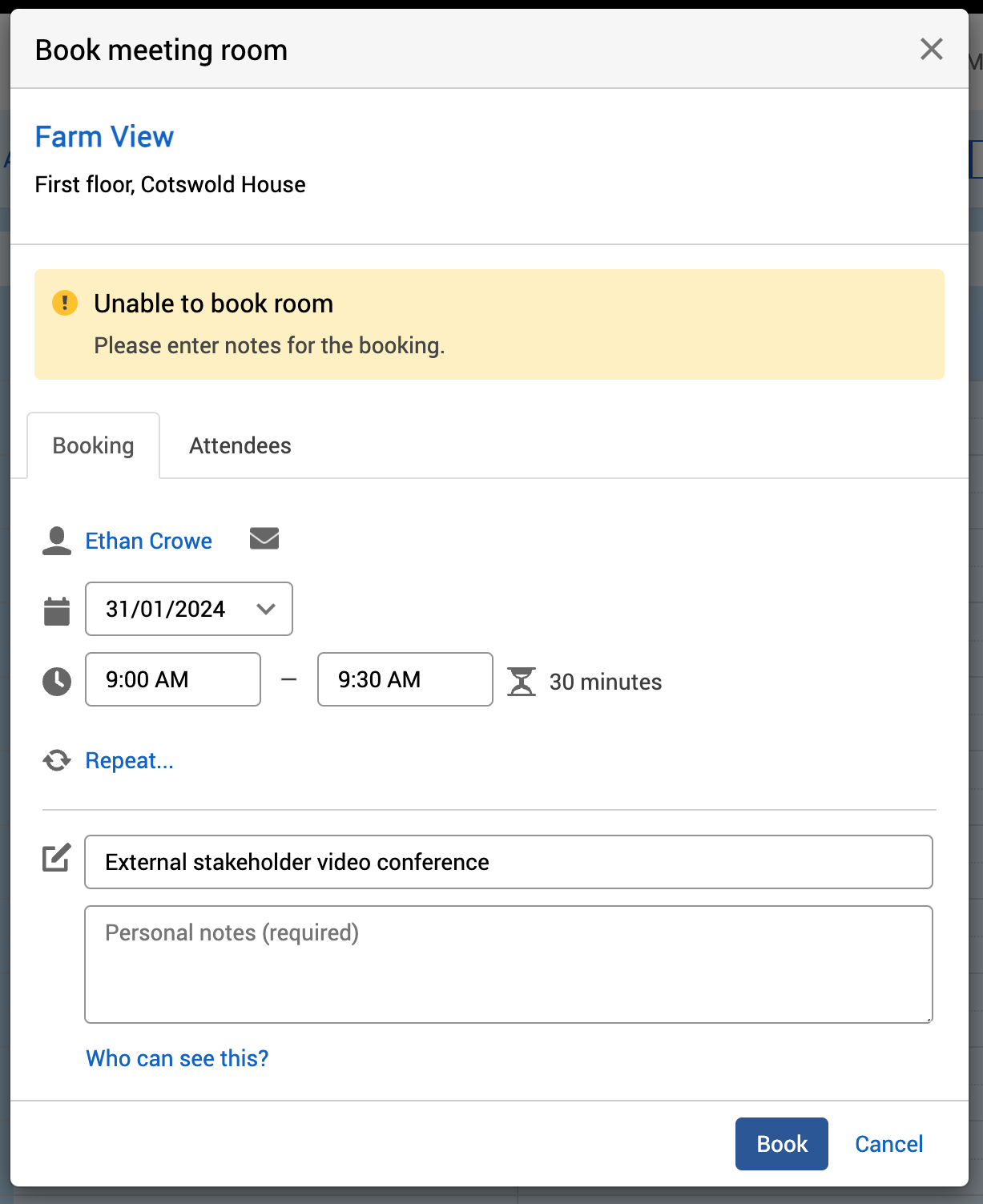Viewport: 983px width, 1204px height.
Task: Click the email envelope icon beside Ethan Crowe
Action: [x=264, y=539]
